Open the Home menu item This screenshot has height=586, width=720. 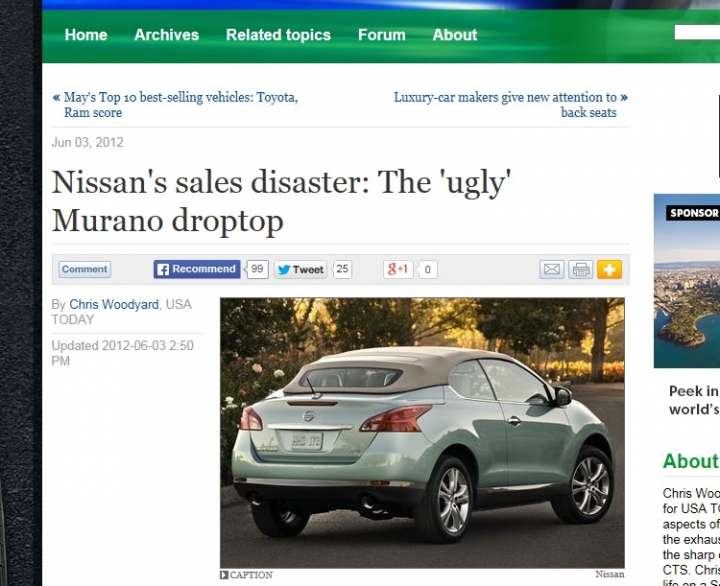click(86, 35)
